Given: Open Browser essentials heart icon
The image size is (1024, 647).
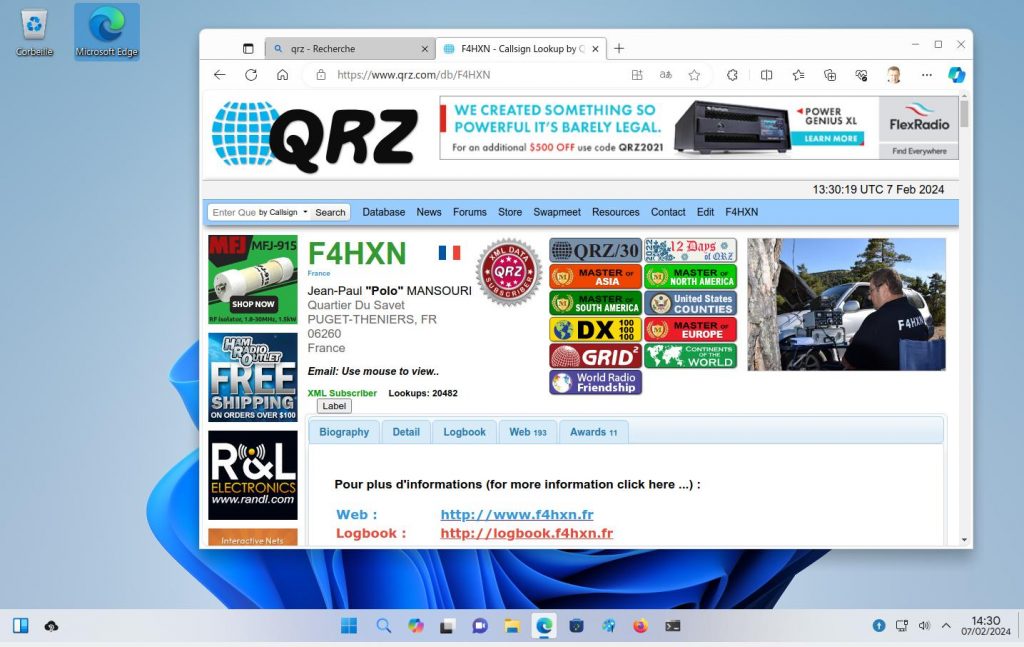Looking at the screenshot, I should click(x=861, y=75).
